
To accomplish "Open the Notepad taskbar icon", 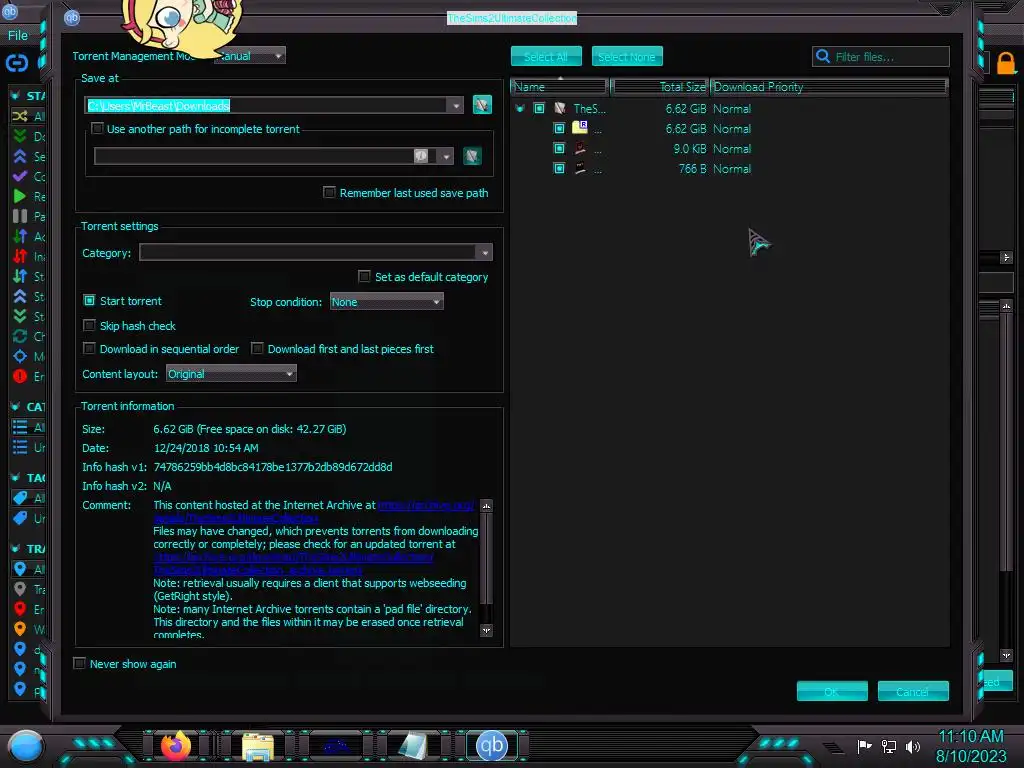I will click(413, 746).
